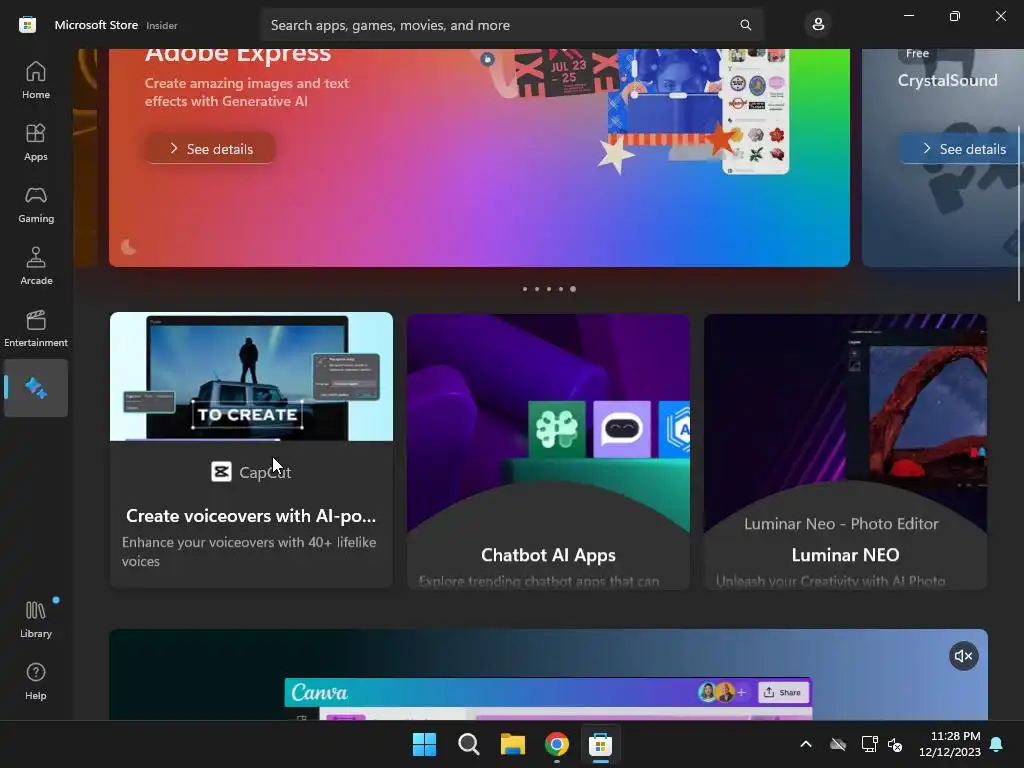Viewport: 1024px width, 768px height.
Task: Open the user profile account button
Action: coord(818,25)
